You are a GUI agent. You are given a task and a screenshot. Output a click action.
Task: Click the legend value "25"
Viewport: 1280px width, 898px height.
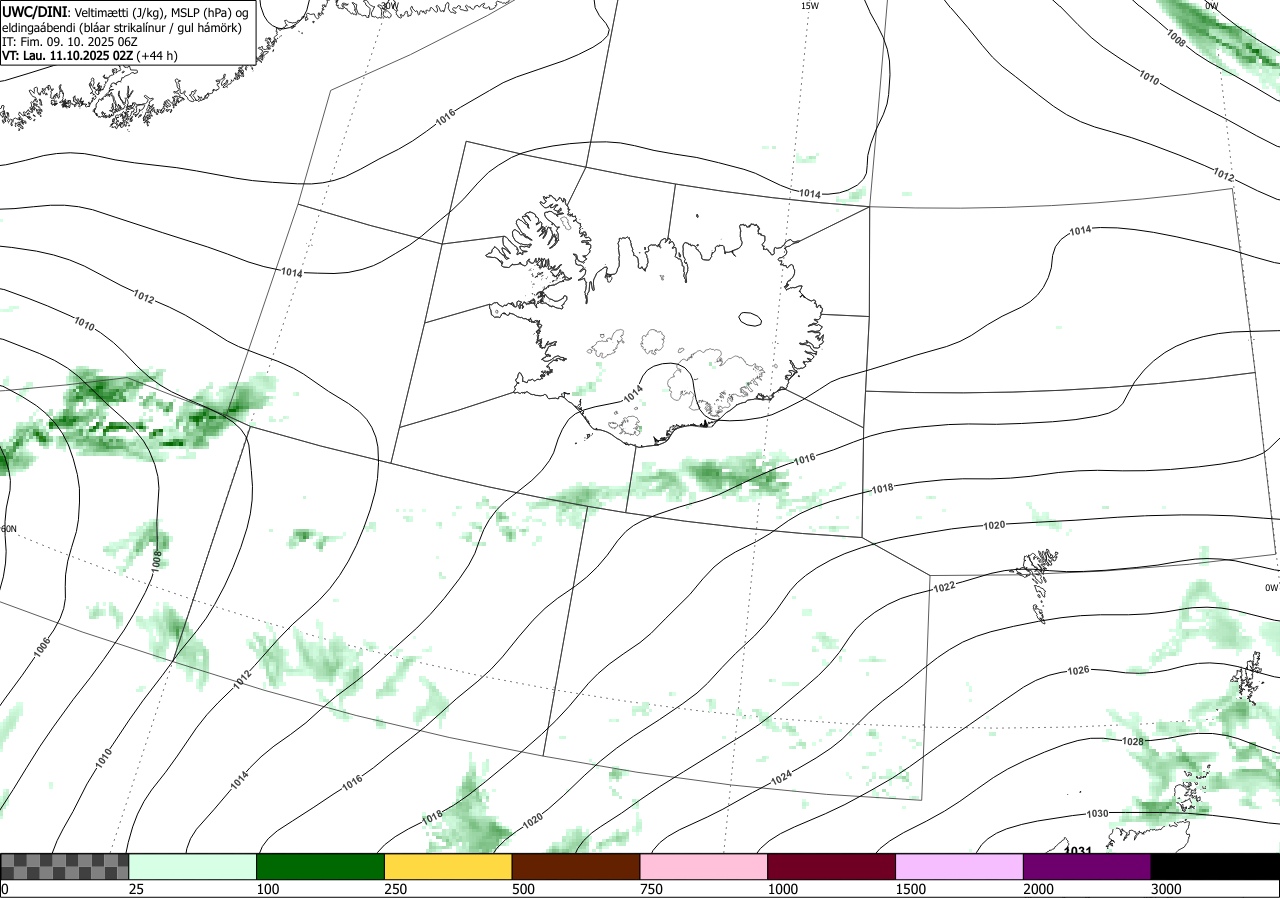[136, 889]
